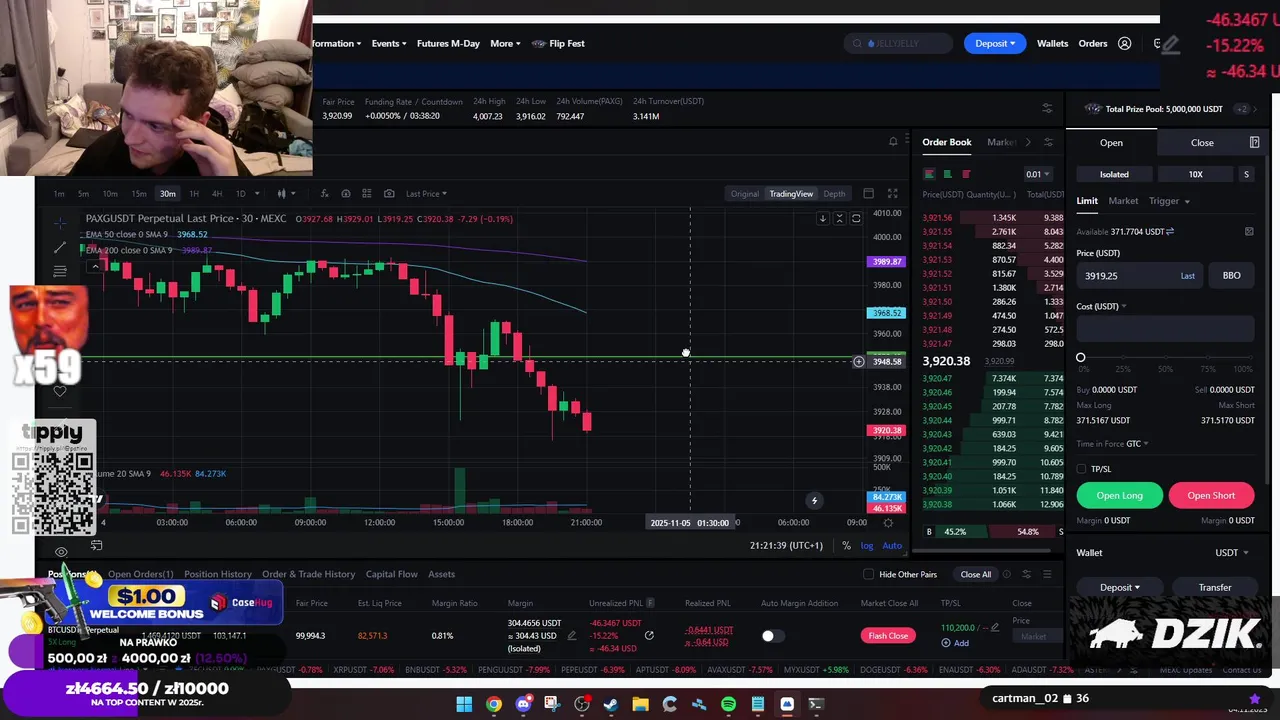The width and height of the screenshot is (1280, 720).
Task: Expand the Events menu dropdown
Action: [x=389, y=44]
